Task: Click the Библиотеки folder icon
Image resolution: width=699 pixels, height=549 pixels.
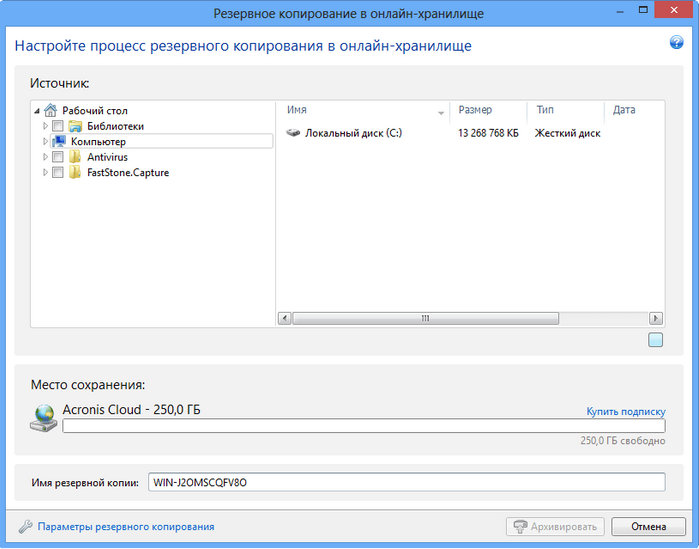Action: pyautogui.click(x=75, y=126)
